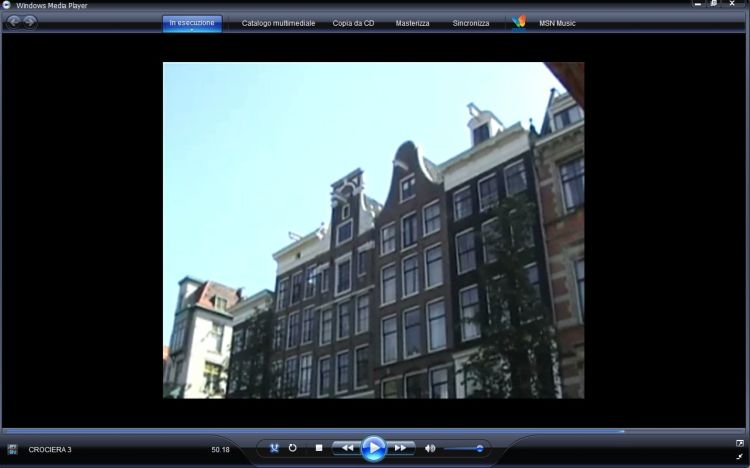The image size is (750, 468).
Task: Click the back navigation arrow
Action: 14,21
